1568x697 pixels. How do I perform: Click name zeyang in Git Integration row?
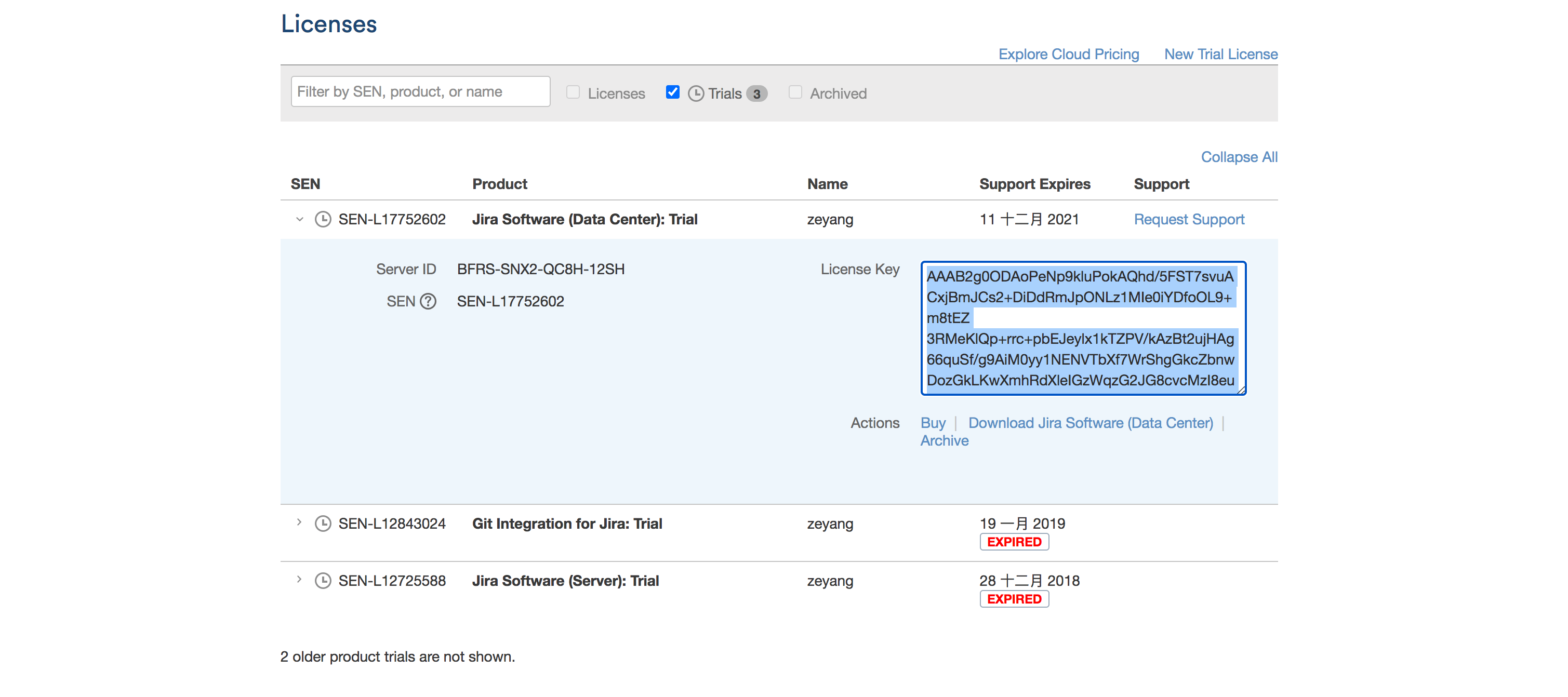[x=830, y=524]
